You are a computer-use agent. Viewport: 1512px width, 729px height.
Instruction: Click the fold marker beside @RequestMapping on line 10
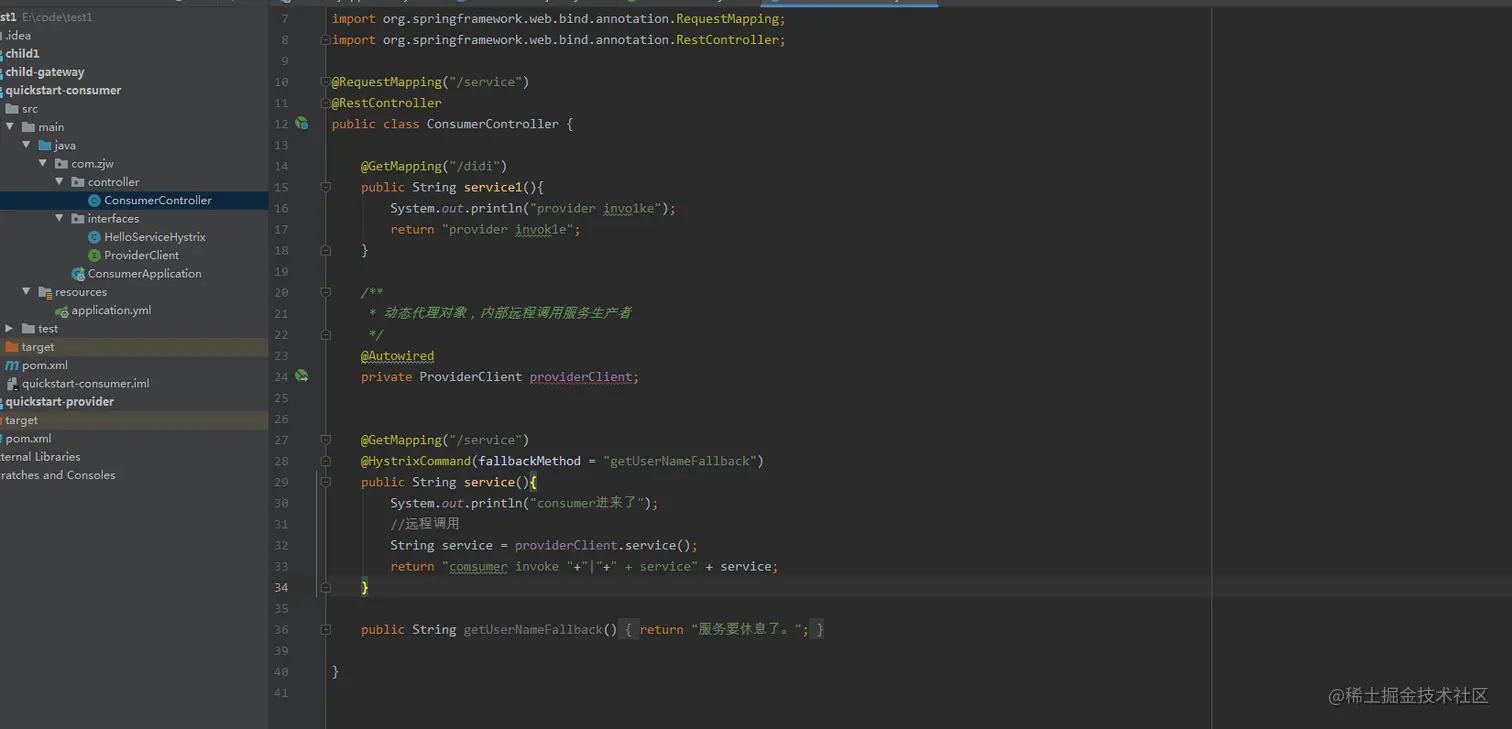325,82
